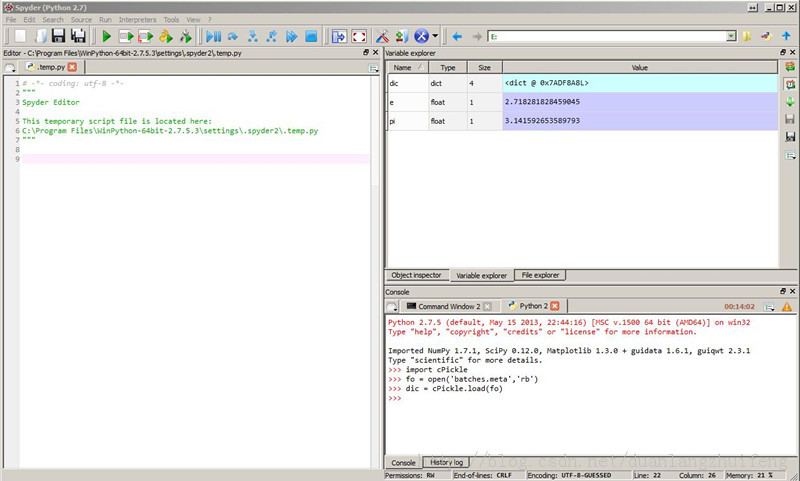Image resolution: width=800 pixels, height=481 pixels.
Task: Switch to the Object inspector tab
Action: coord(415,275)
